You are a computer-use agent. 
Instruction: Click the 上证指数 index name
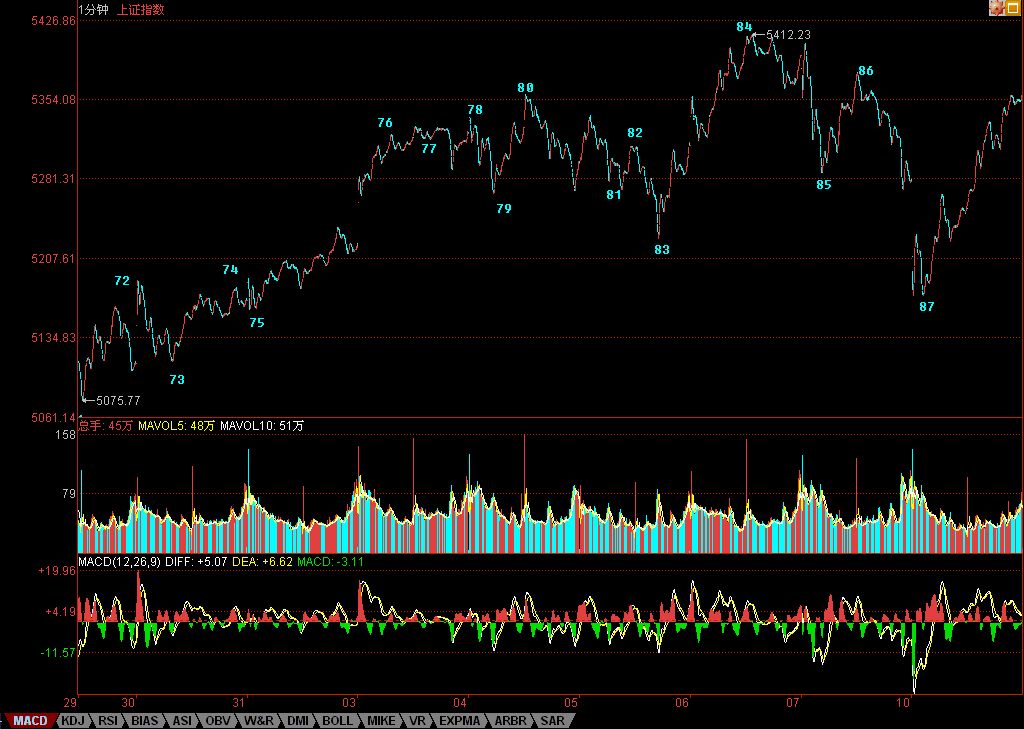[141, 9]
